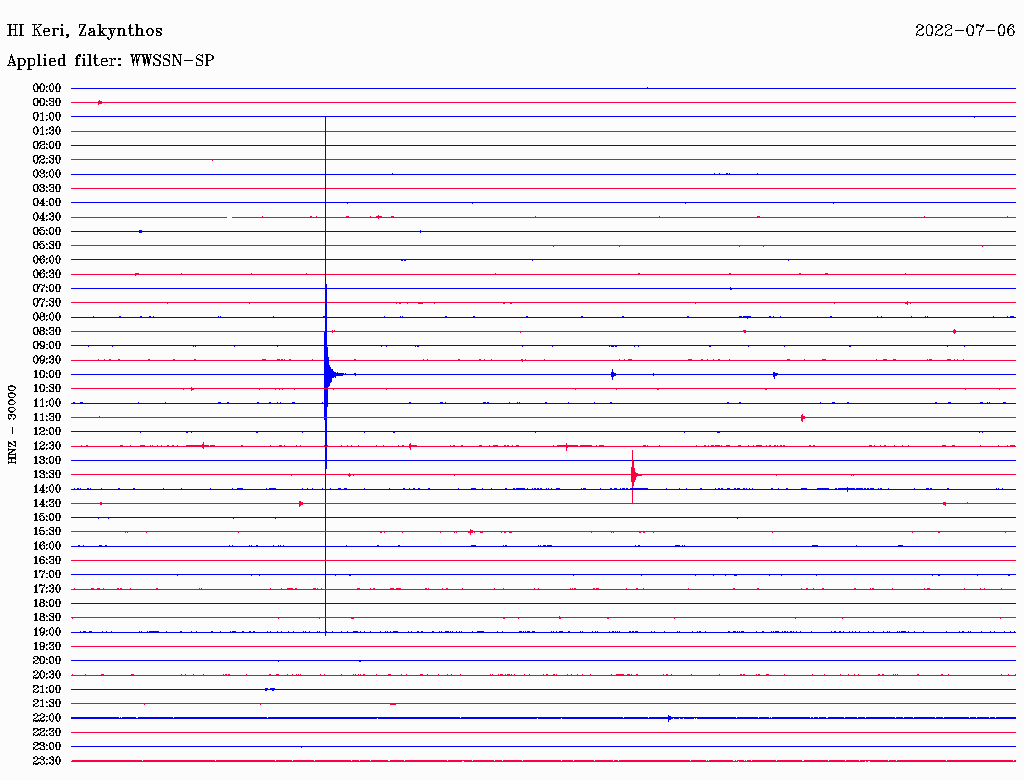Click the 12:00 time label

47,432
